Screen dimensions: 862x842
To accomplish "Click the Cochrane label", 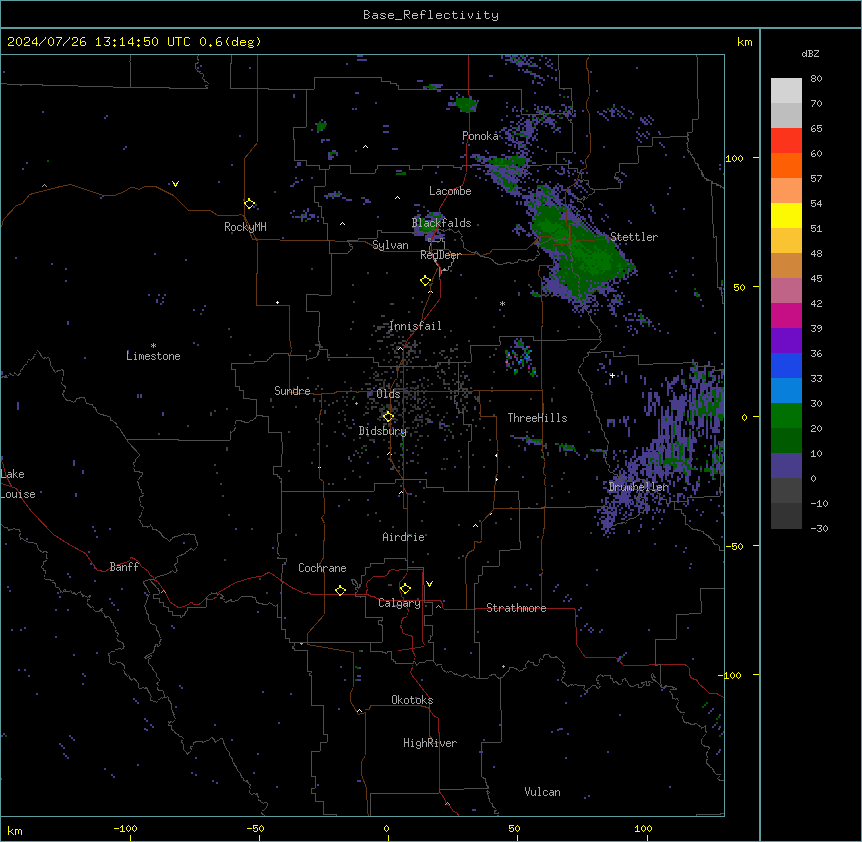I will [x=322, y=568].
